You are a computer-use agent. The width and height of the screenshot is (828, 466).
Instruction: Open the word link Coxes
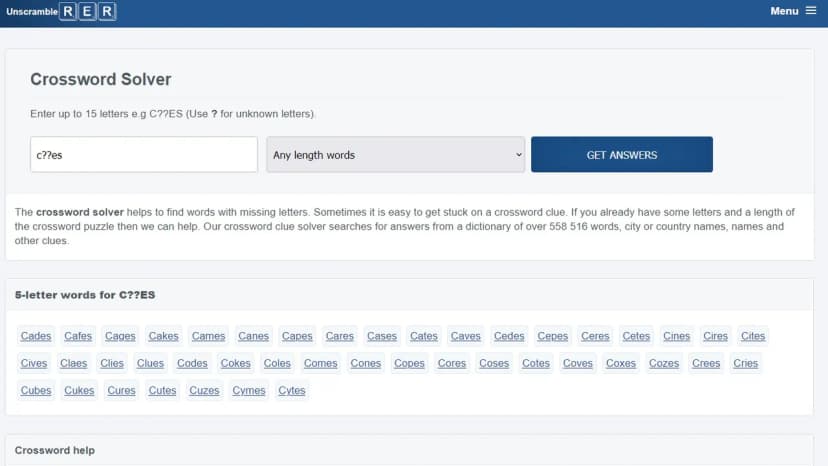(620, 364)
